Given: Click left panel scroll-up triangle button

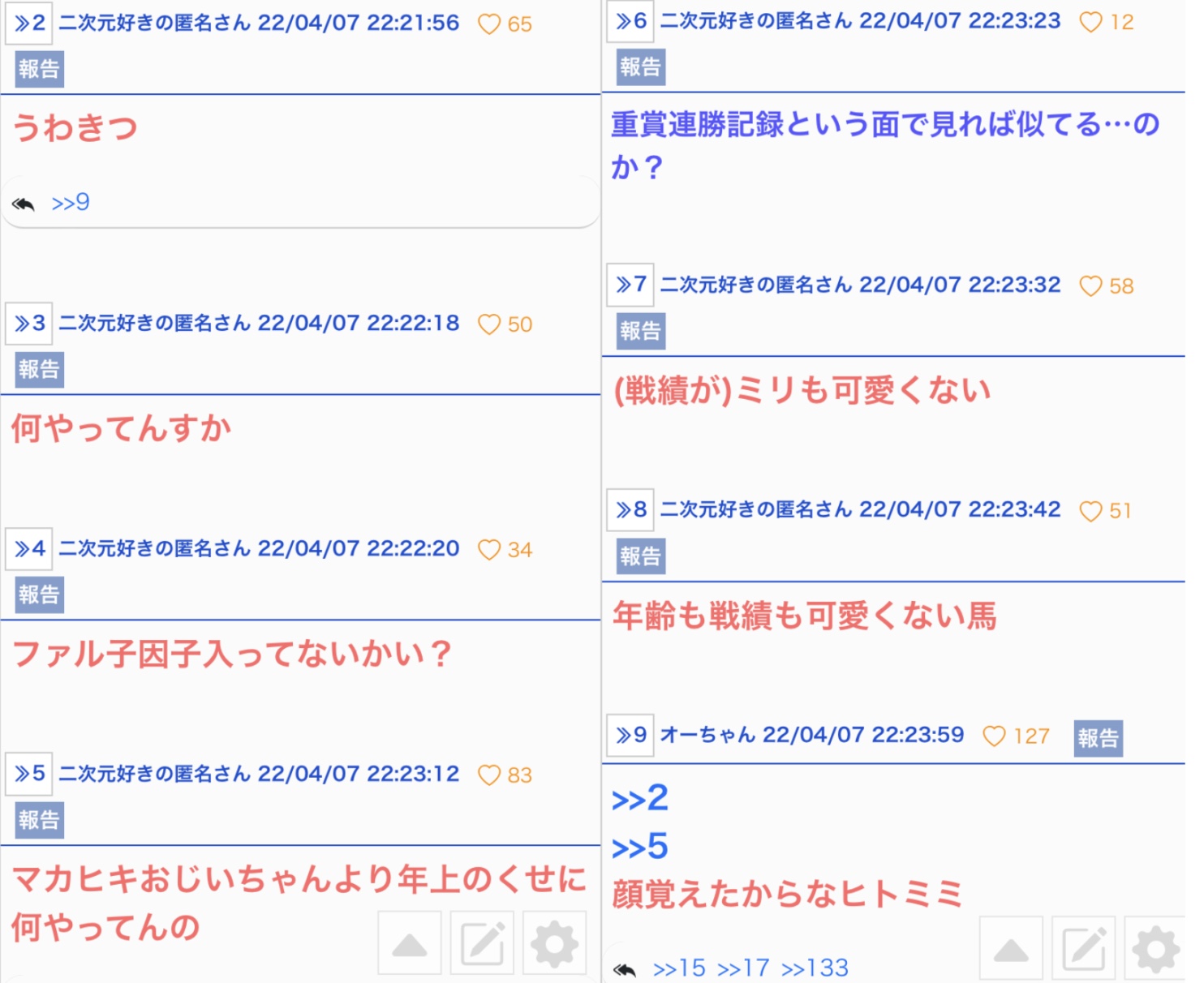Looking at the screenshot, I should click(x=410, y=943).
